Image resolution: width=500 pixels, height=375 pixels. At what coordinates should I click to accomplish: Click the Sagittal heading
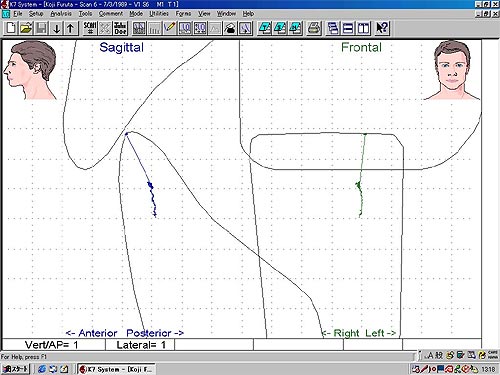(122, 47)
